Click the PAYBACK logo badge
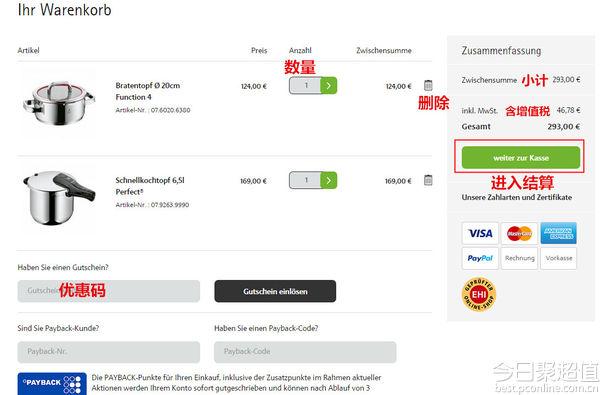 [52, 384]
